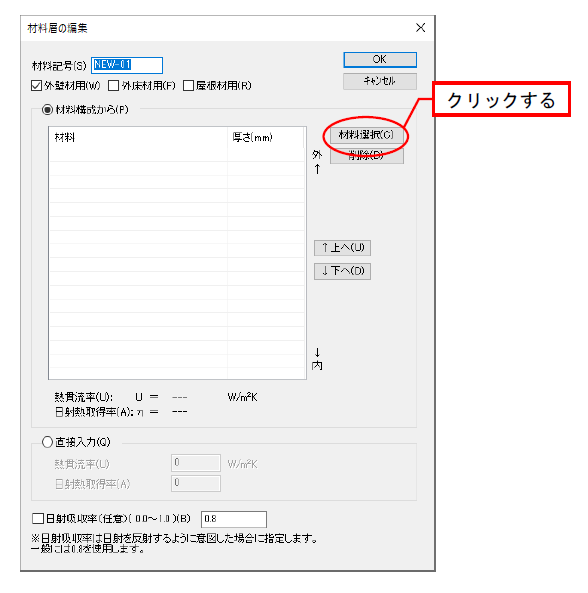588x593 pixels.
Task: Click the 日射熱取得率(A) direct input field
Action: point(196,483)
